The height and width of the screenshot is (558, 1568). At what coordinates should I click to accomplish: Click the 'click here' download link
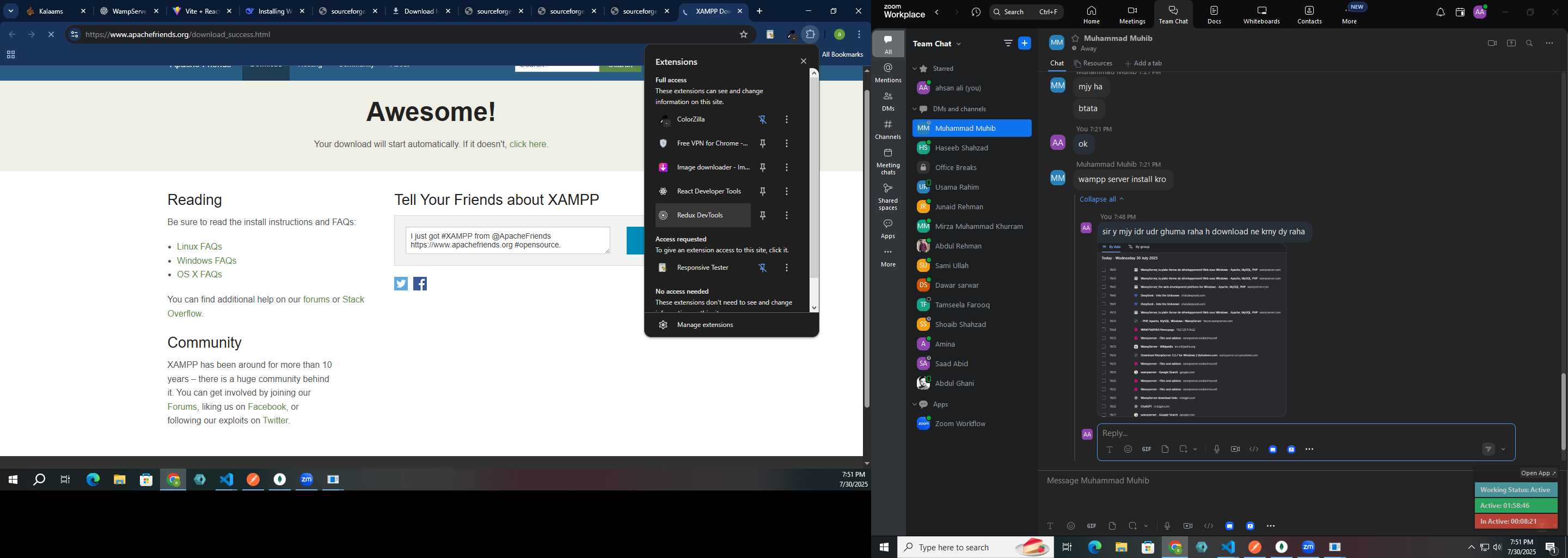[528, 144]
